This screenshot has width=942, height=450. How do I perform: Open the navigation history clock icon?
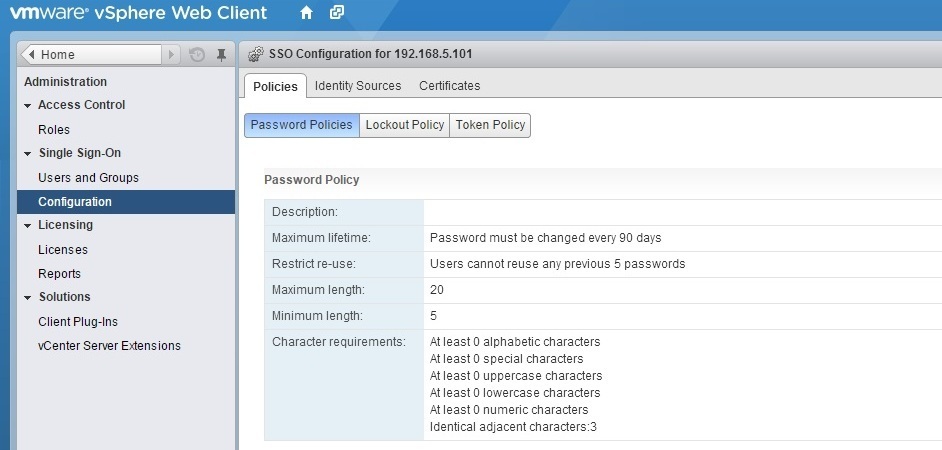(x=197, y=55)
